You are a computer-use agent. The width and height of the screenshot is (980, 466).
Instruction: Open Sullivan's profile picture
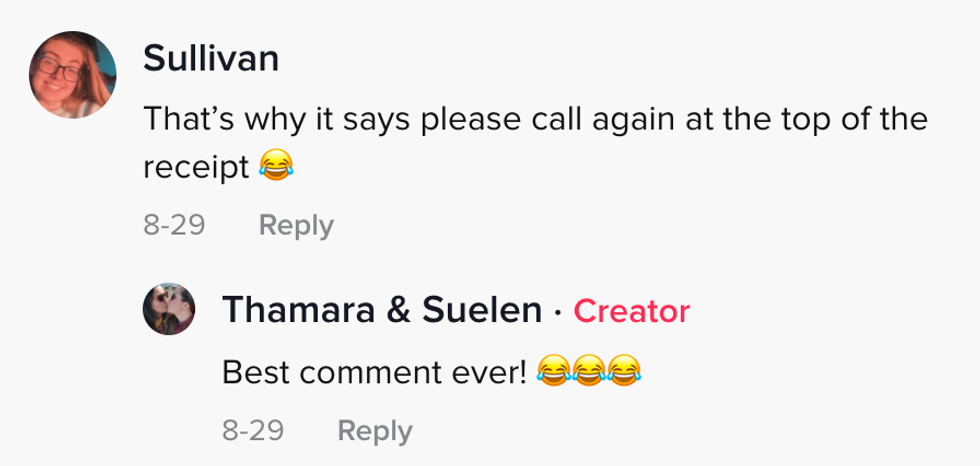72,75
